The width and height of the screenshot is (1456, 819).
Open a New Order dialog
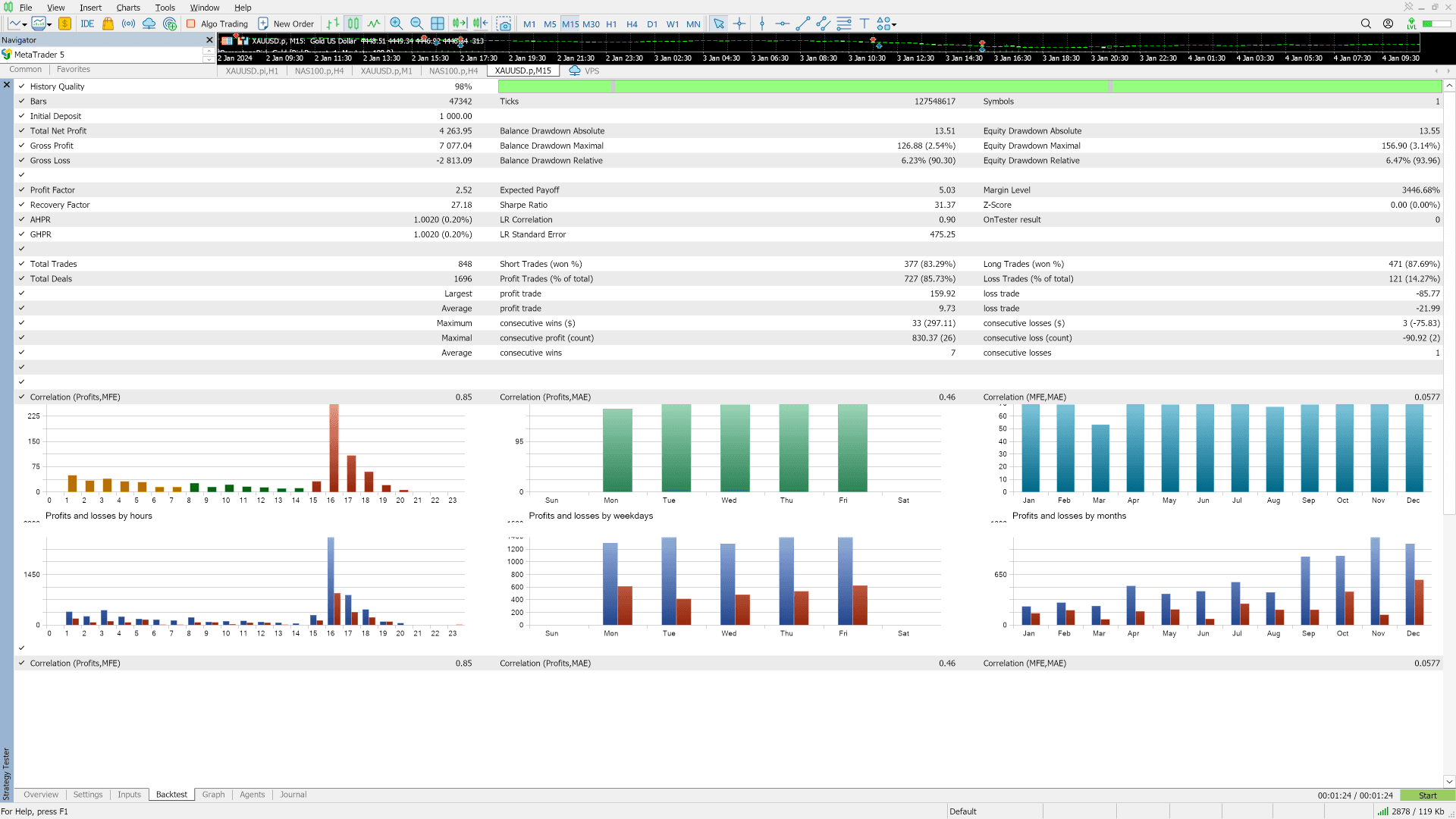(x=286, y=24)
